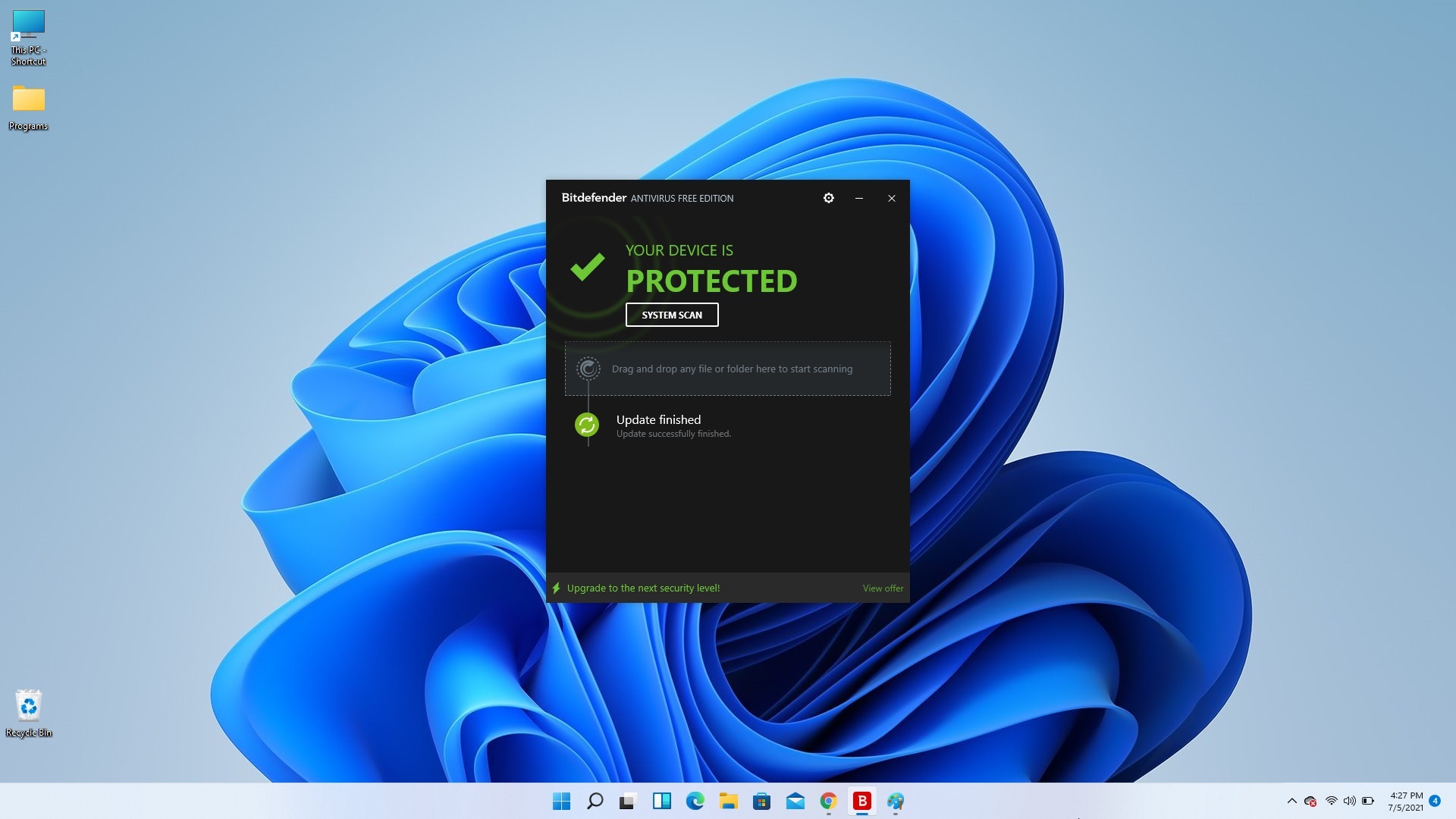Open Microsoft Store from taskbar
This screenshot has height=819, width=1456.
pos(761,801)
